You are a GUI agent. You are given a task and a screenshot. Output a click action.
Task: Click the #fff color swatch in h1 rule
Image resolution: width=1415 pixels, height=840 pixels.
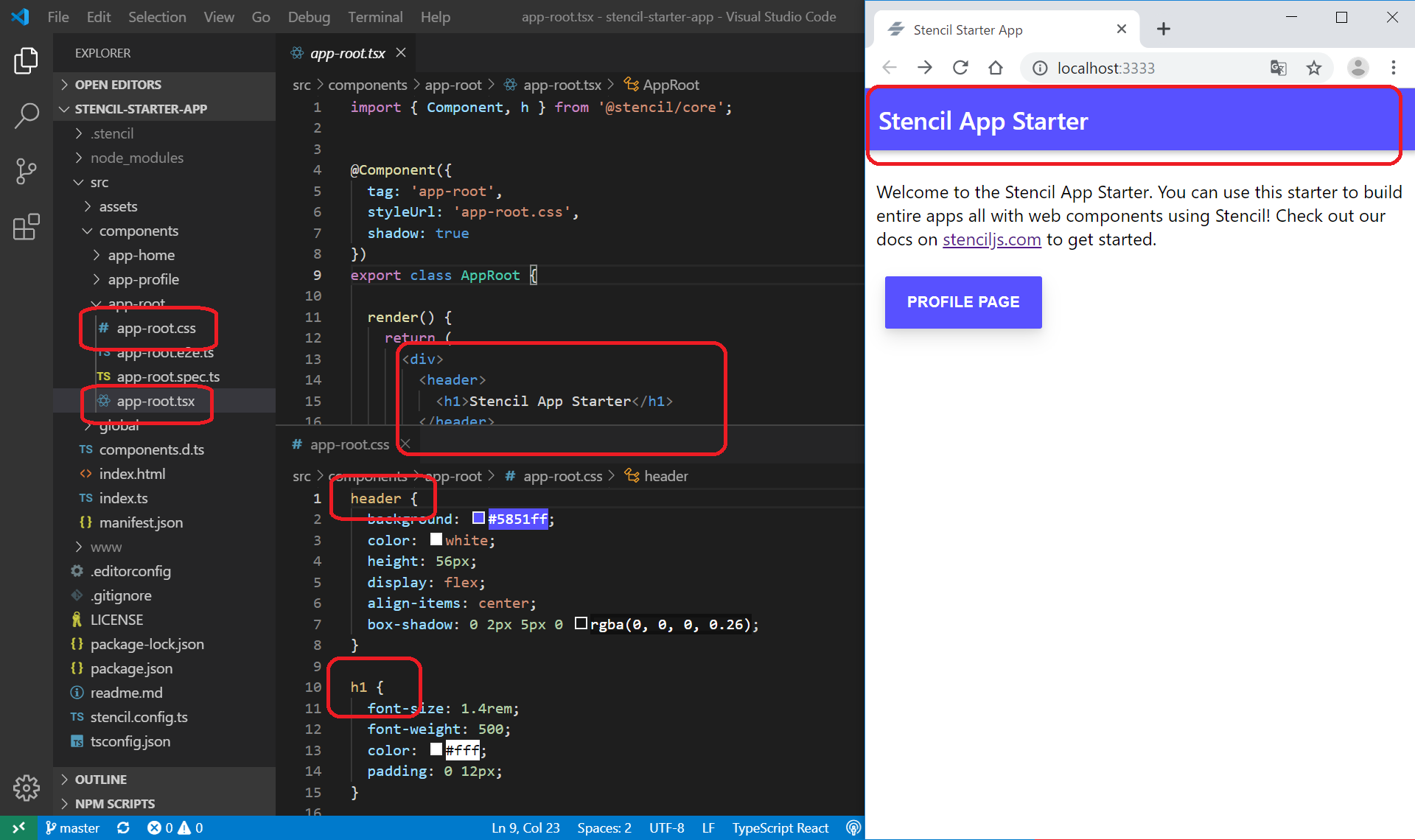click(x=436, y=749)
